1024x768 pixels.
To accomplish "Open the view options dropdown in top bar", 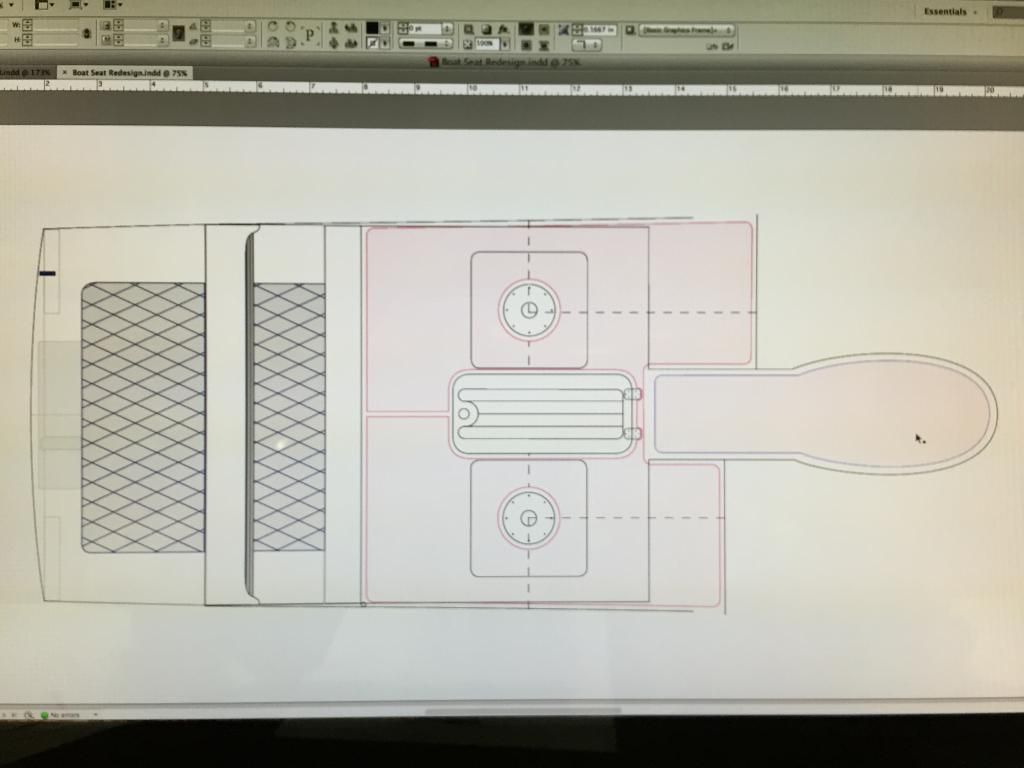I will click(x=44, y=5).
